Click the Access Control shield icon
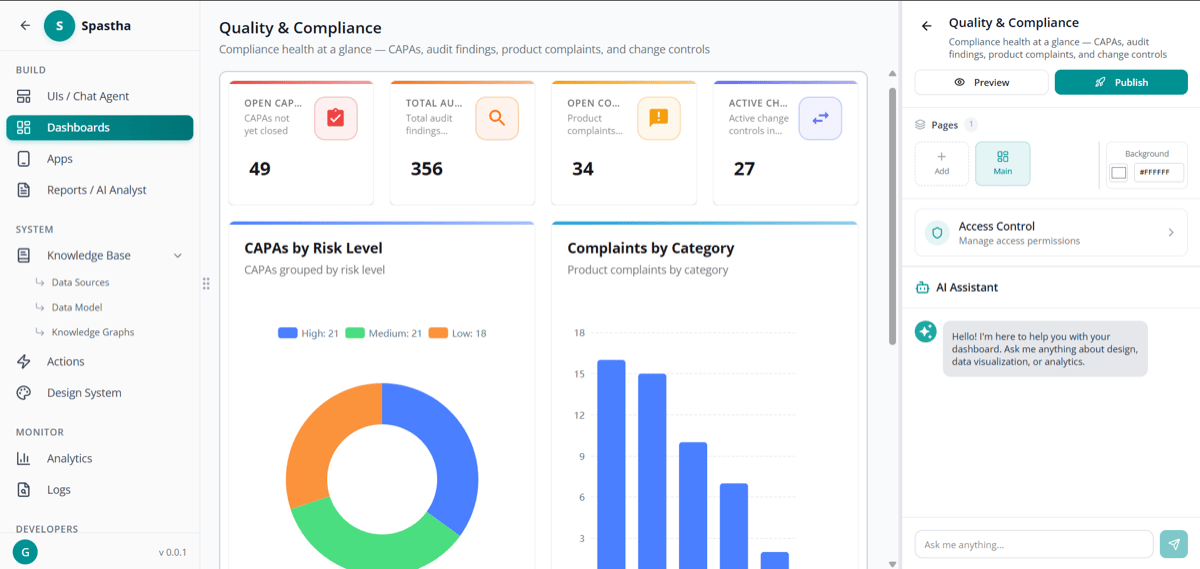Image resolution: width=1200 pixels, height=569 pixels. [937, 233]
